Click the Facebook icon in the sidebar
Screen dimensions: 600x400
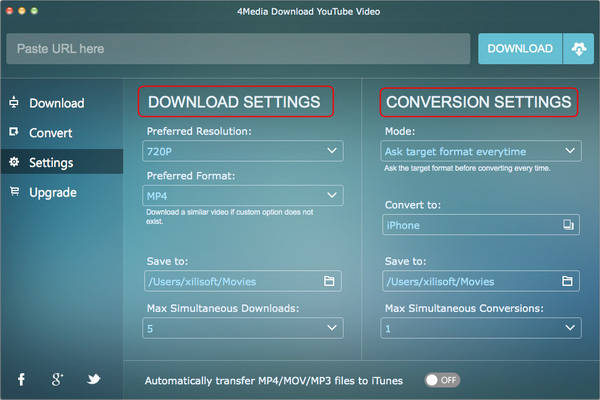19,379
